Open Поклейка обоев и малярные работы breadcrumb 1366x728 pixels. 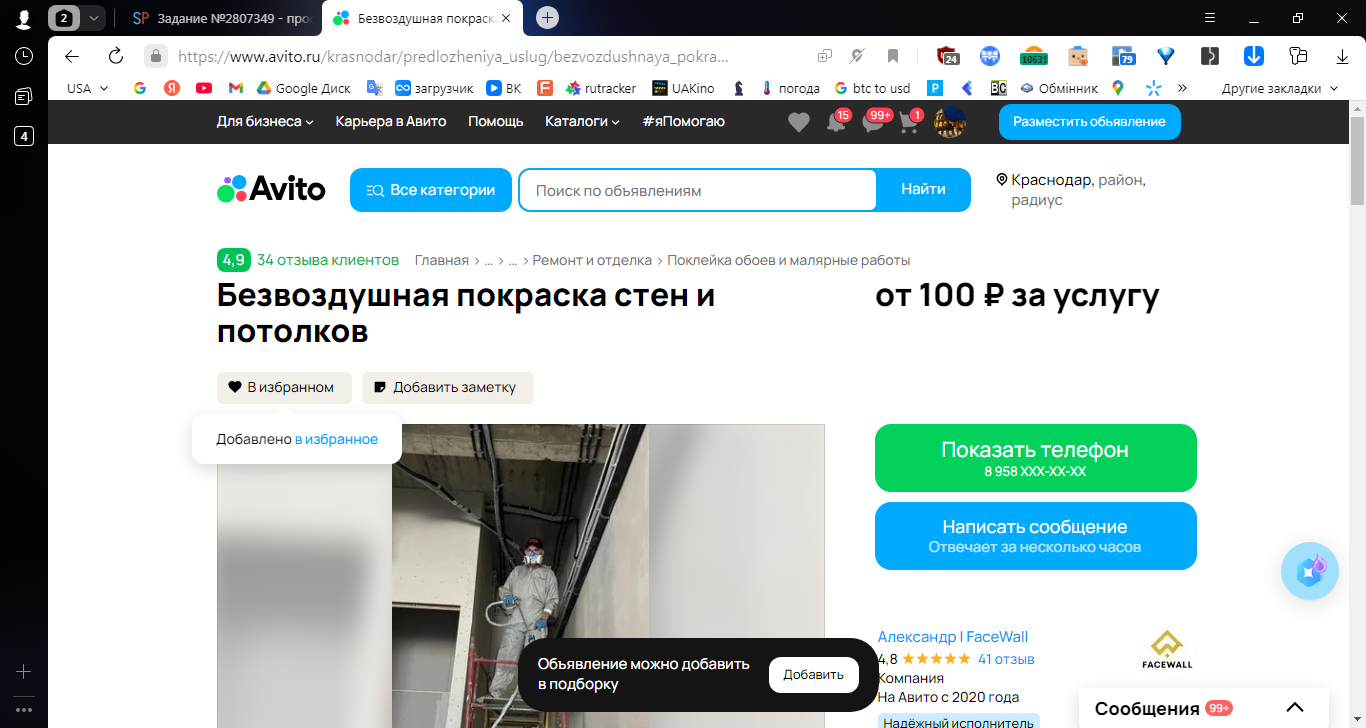tap(789, 260)
